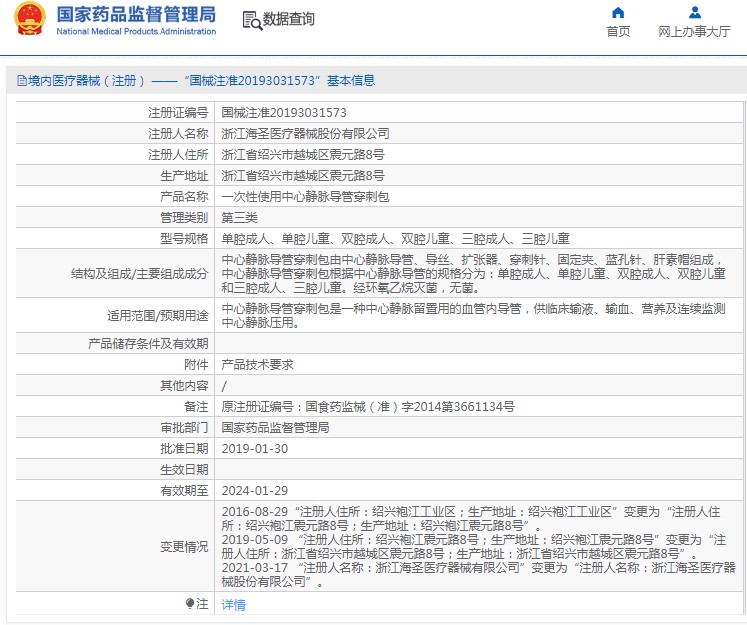This screenshot has height=625, width=747.
Task: Click the 第三类 category value
Action: [x=240, y=218]
